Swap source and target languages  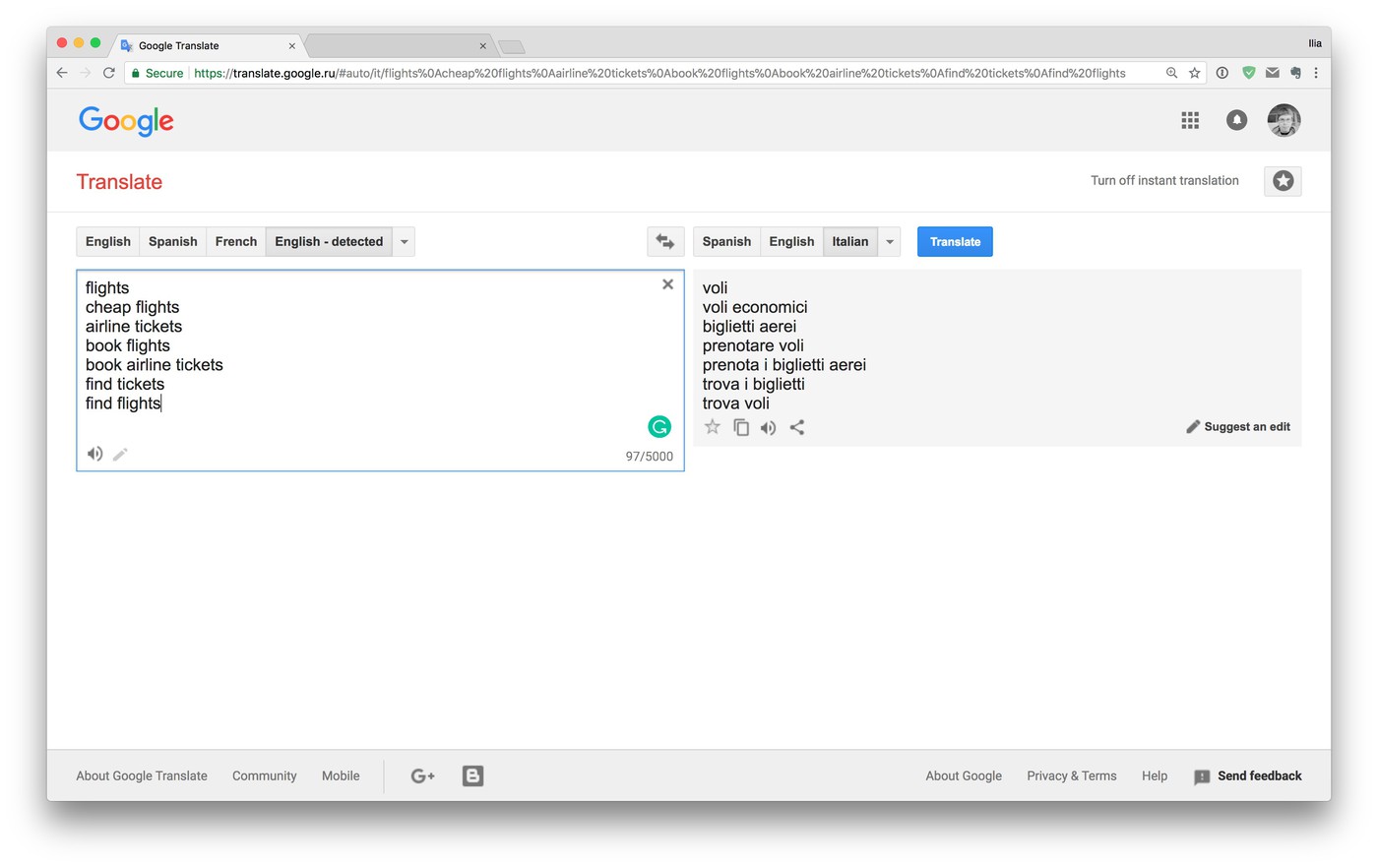point(665,241)
